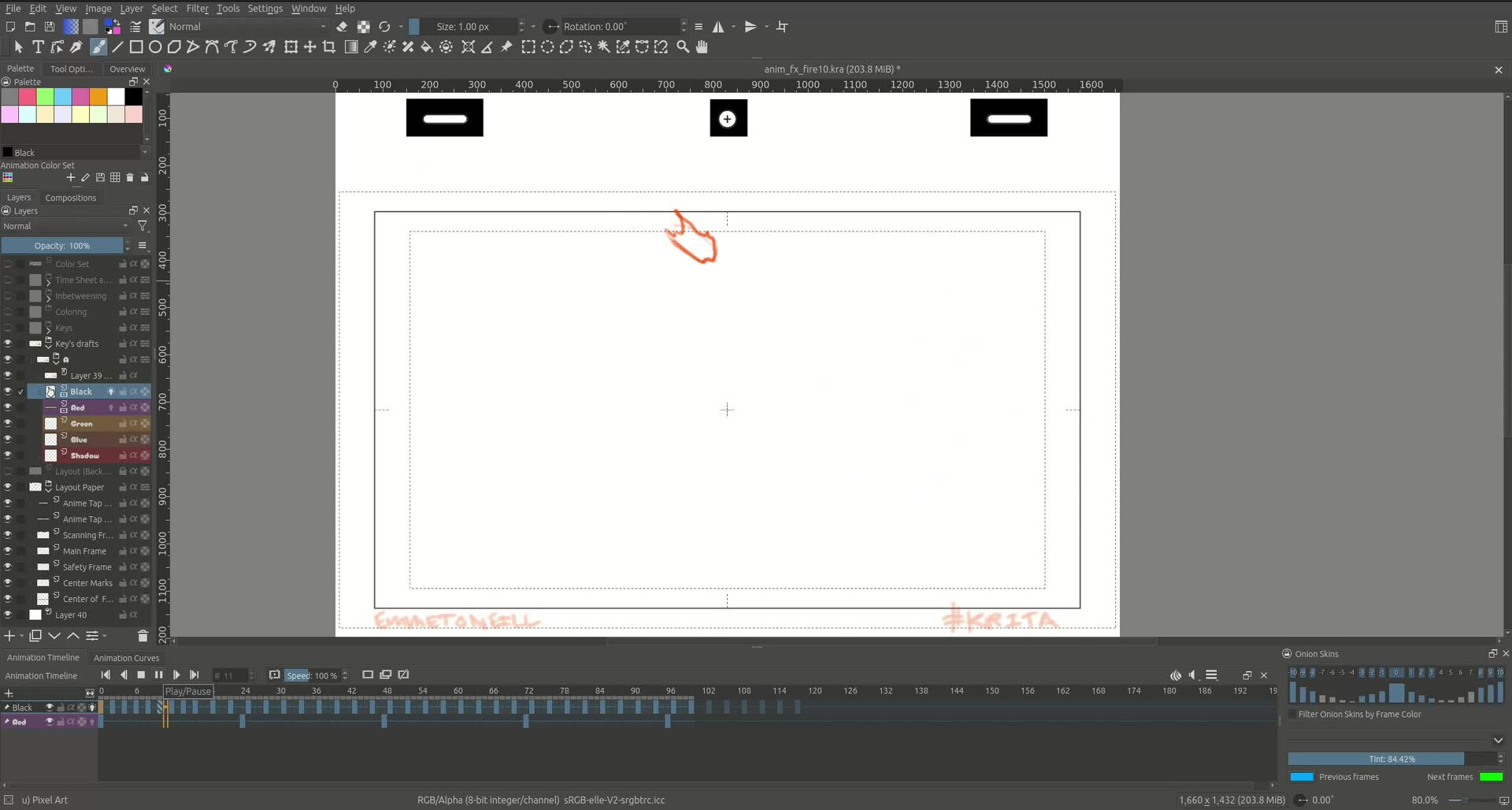Switch to the Animation Curves tab
Image resolution: width=1512 pixels, height=810 pixels.
click(x=126, y=658)
